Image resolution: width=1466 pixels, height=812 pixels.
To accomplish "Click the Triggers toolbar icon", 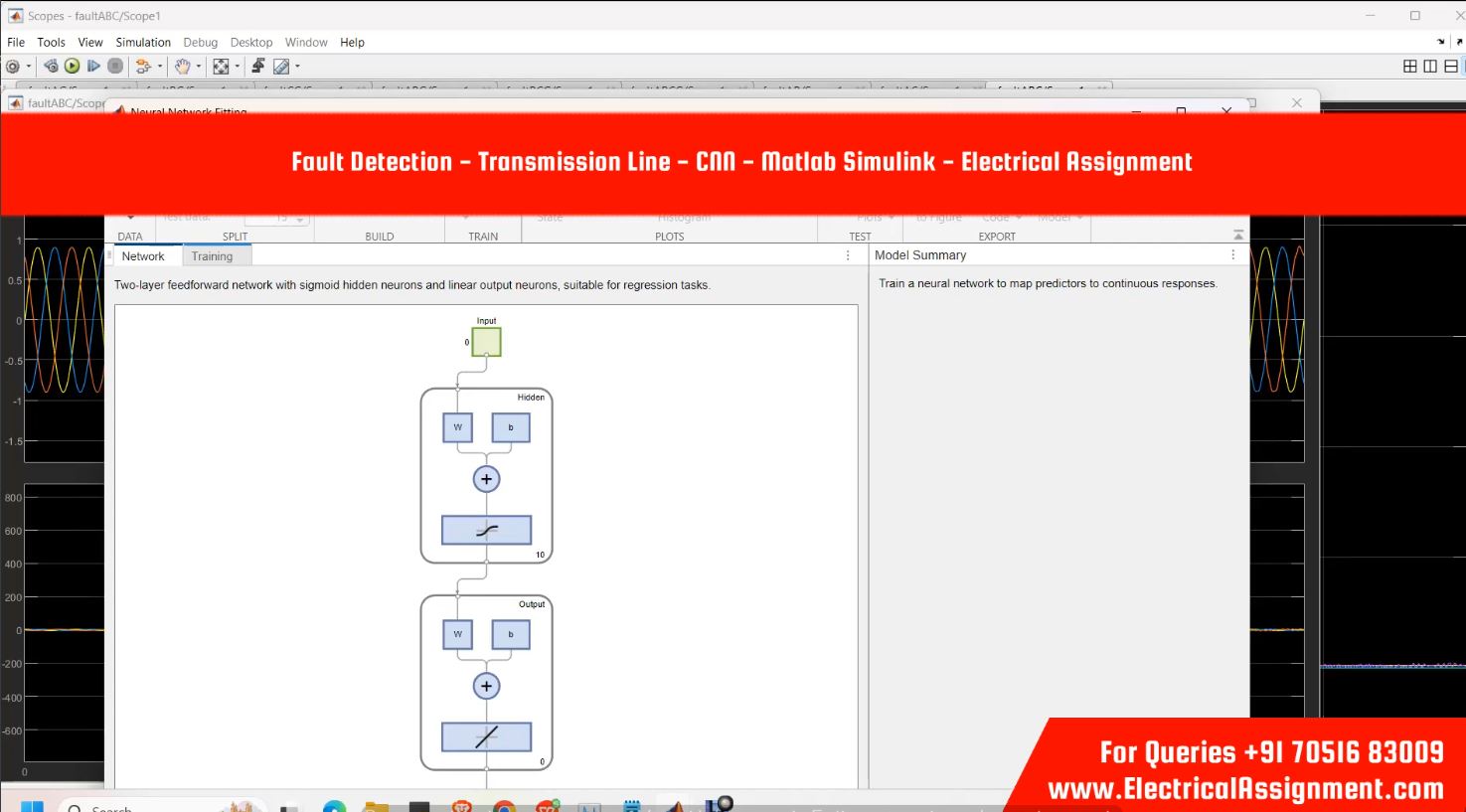I will [x=258, y=66].
